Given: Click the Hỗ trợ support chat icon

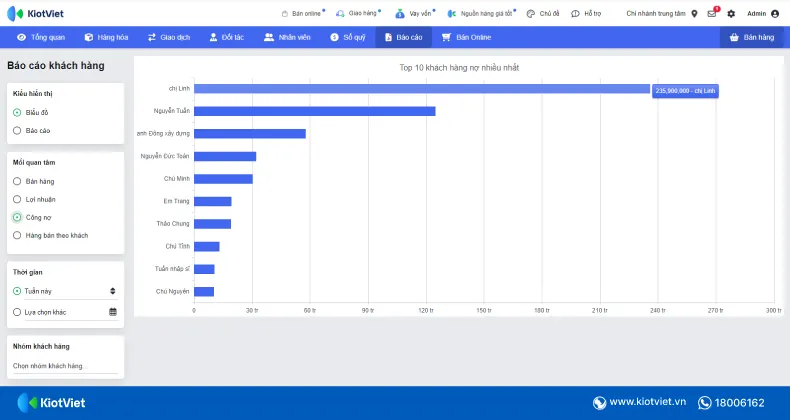Looking at the screenshot, I should (x=576, y=14).
